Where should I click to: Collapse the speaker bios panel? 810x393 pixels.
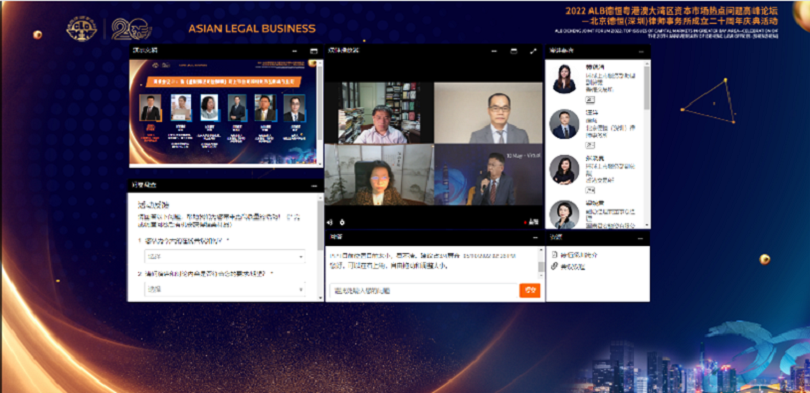[x=641, y=51]
